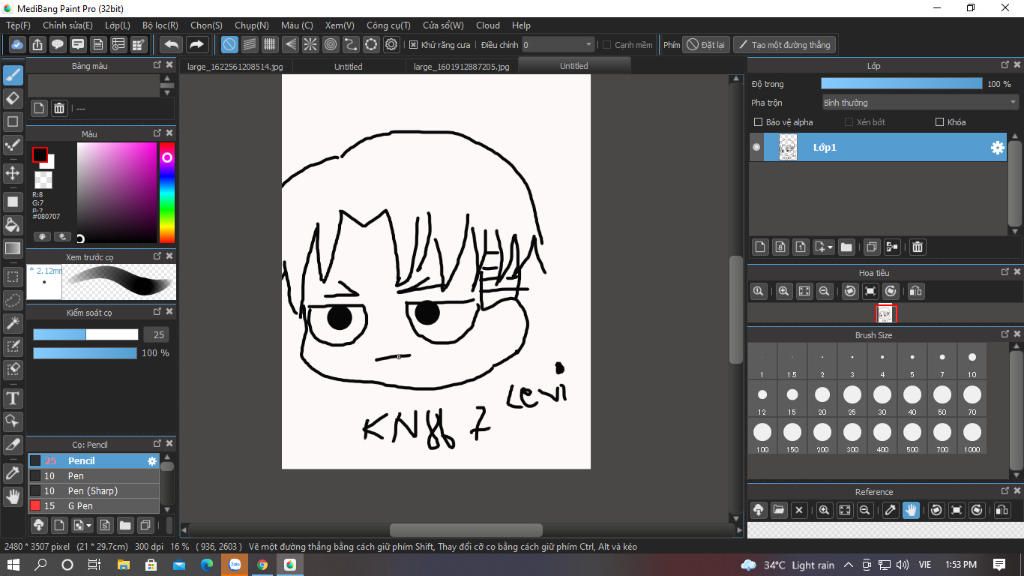Select the Pen (Sharp) brush
Image resolution: width=1024 pixels, height=576 pixels.
94,491
